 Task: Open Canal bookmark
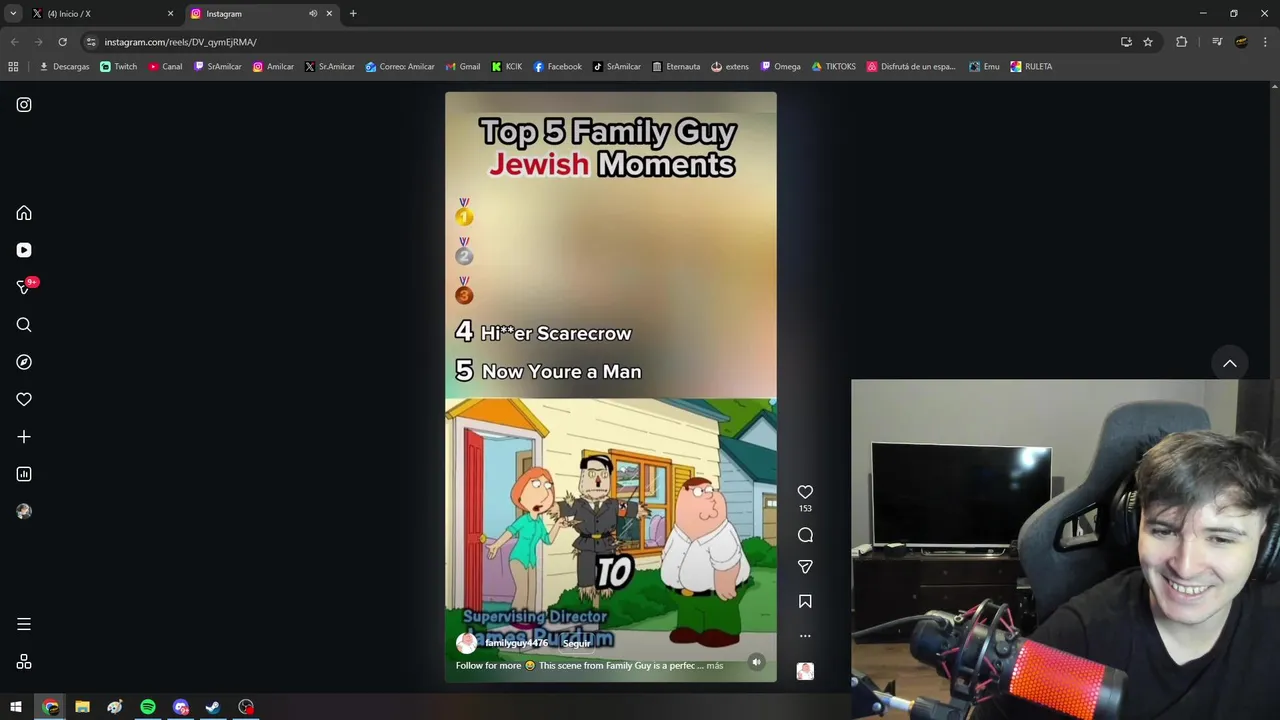coord(165,67)
